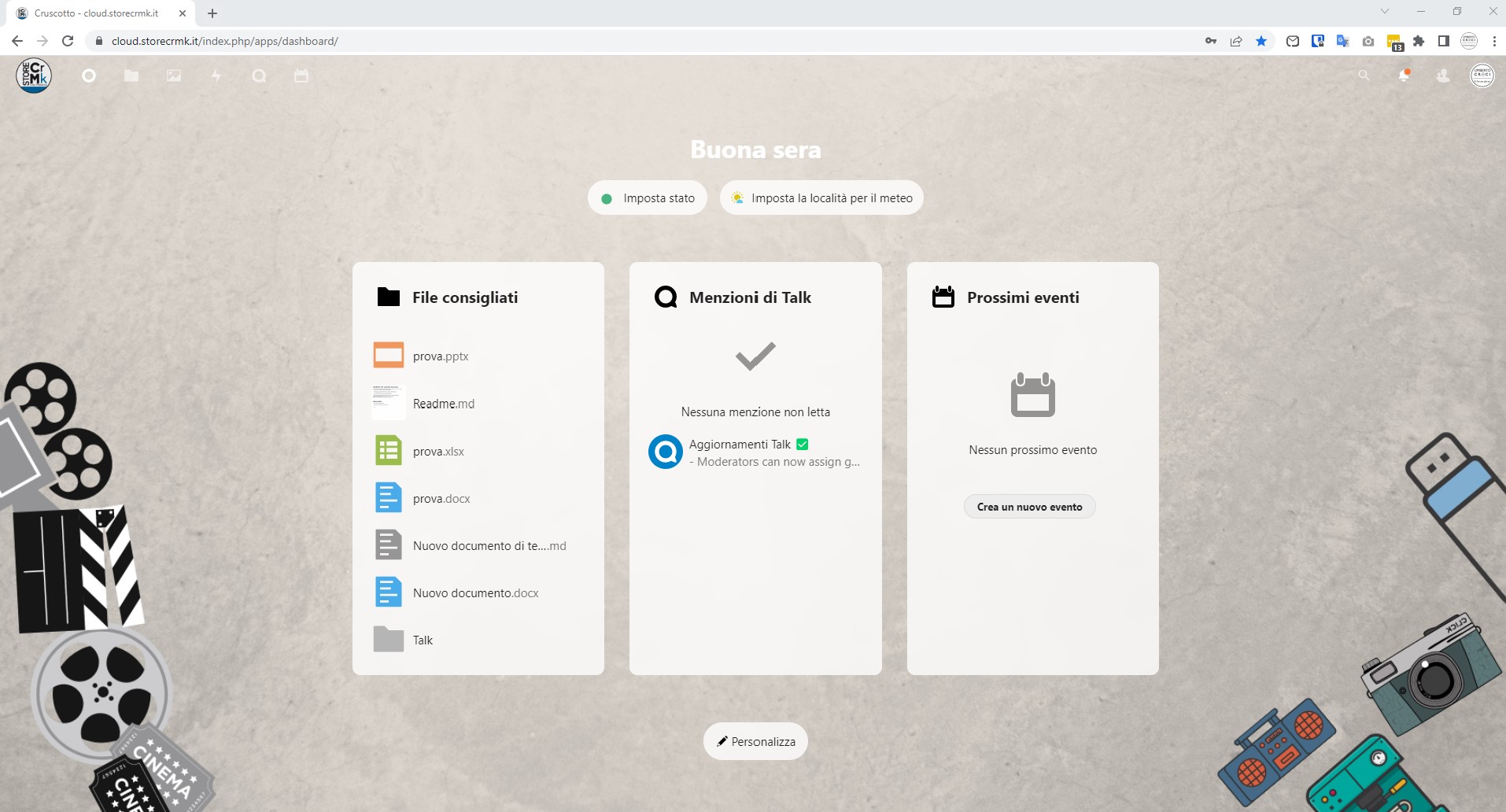Click the Personalizza button
1506x812 pixels.
(x=755, y=741)
